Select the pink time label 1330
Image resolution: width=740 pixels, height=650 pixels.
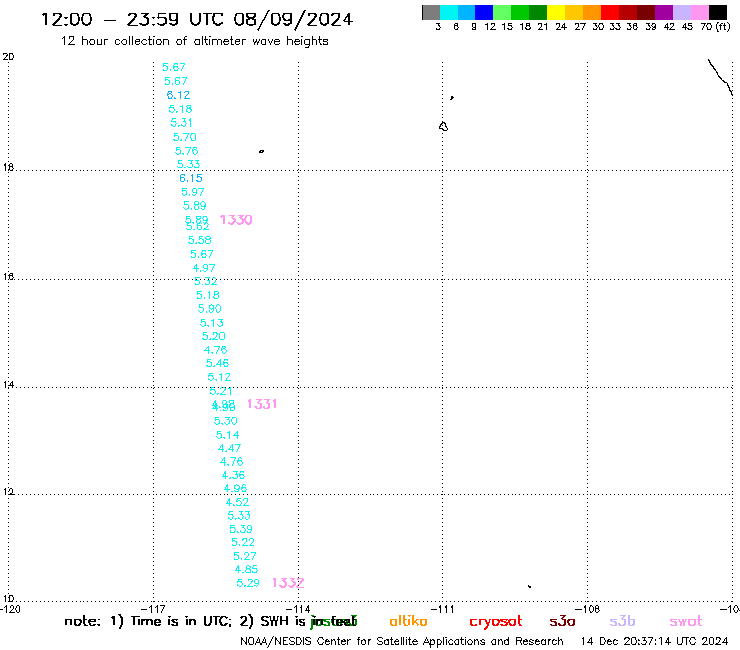pos(236,219)
